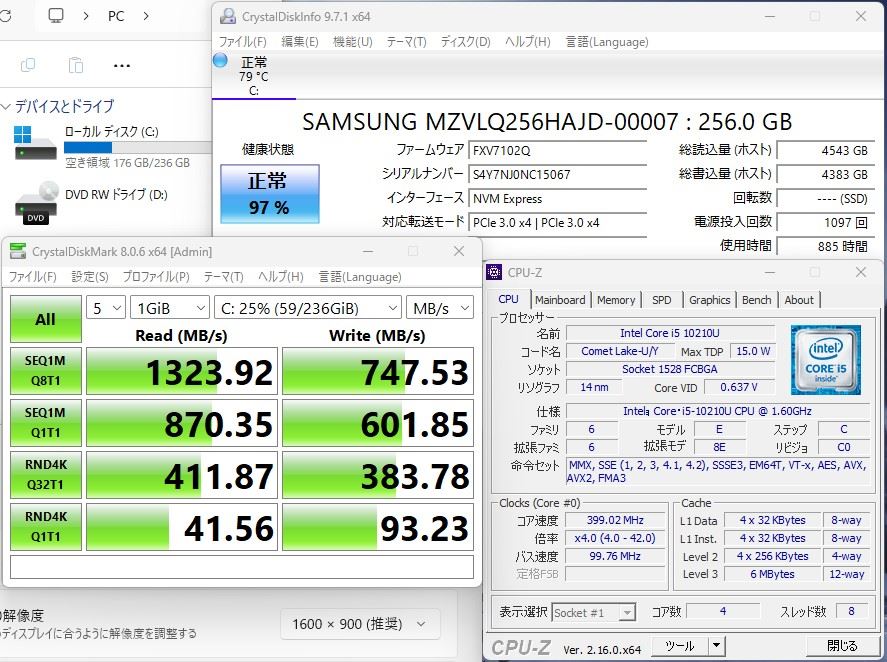The image size is (887, 662).
Task: Click the copy icon in Explorer toolbar
Action: click(28, 65)
